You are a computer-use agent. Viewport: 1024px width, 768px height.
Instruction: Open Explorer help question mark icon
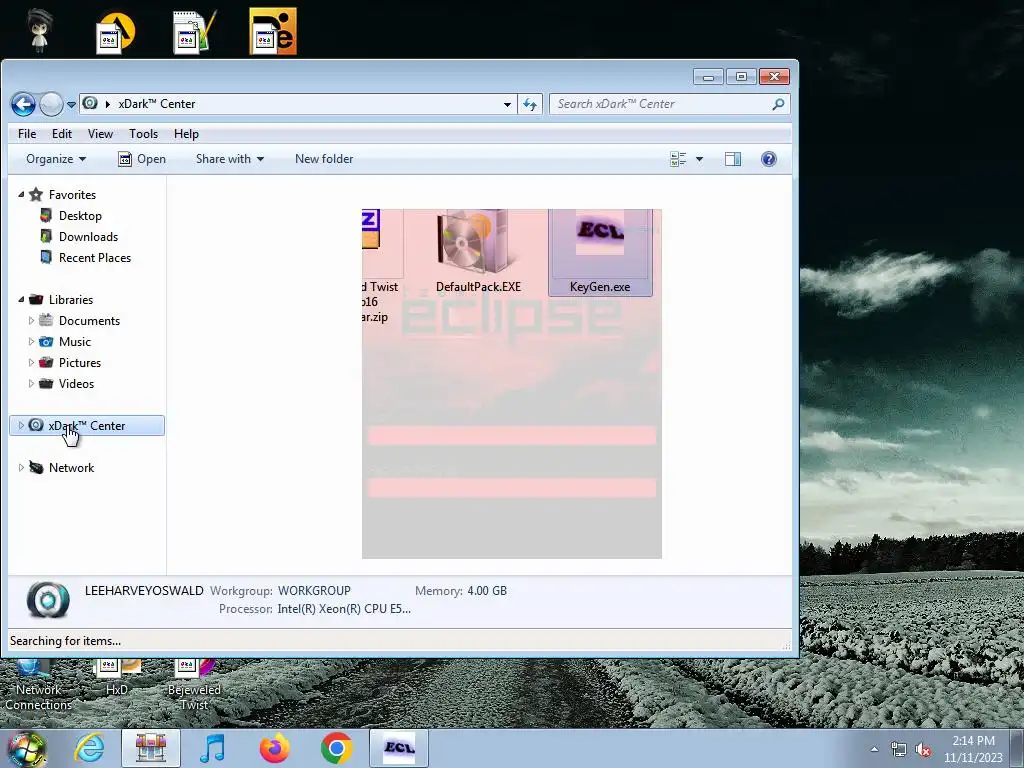(x=769, y=159)
